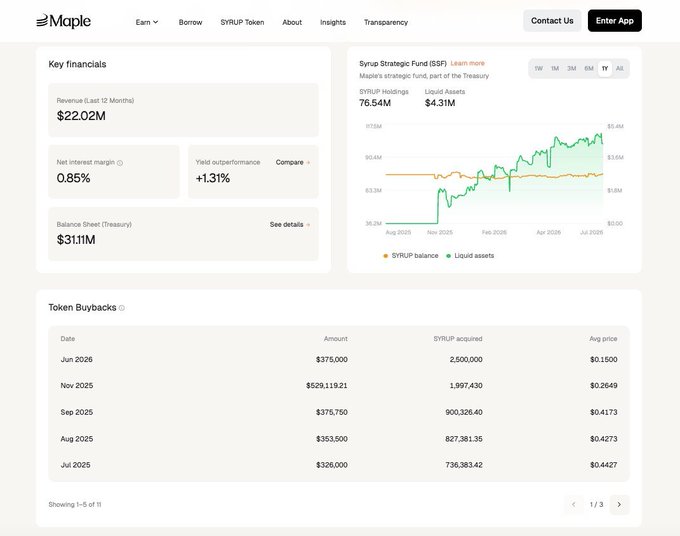The image size is (680, 536).
Task: Click the +1.31% yield outperformance value
Action: pyautogui.click(x=212, y=178)
